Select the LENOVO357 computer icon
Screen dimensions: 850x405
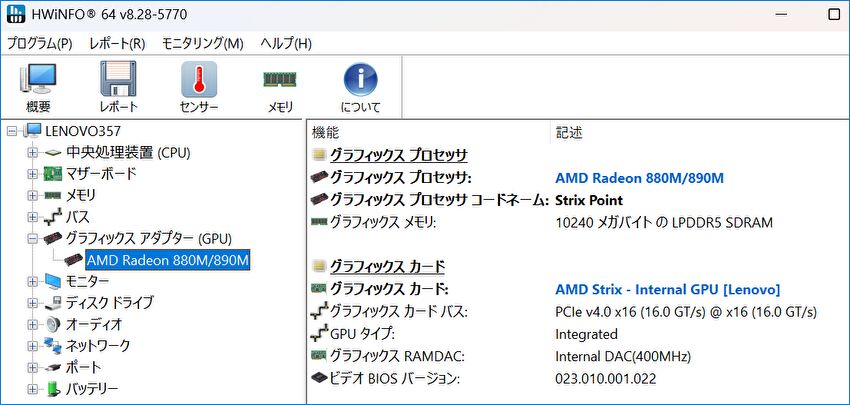pos(32,131)
